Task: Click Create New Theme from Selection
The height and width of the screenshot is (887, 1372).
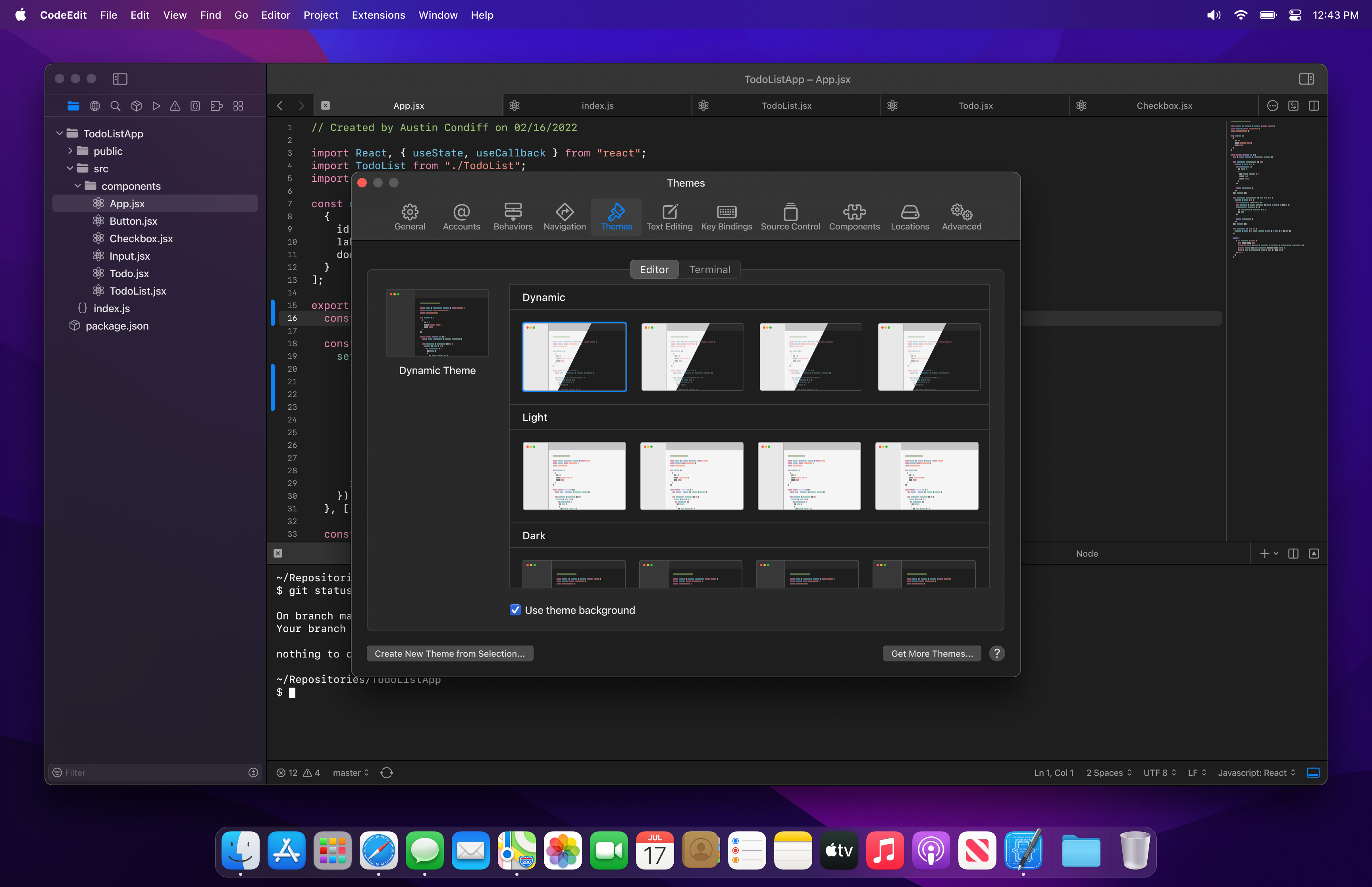Action: click(x=450, y=653)
